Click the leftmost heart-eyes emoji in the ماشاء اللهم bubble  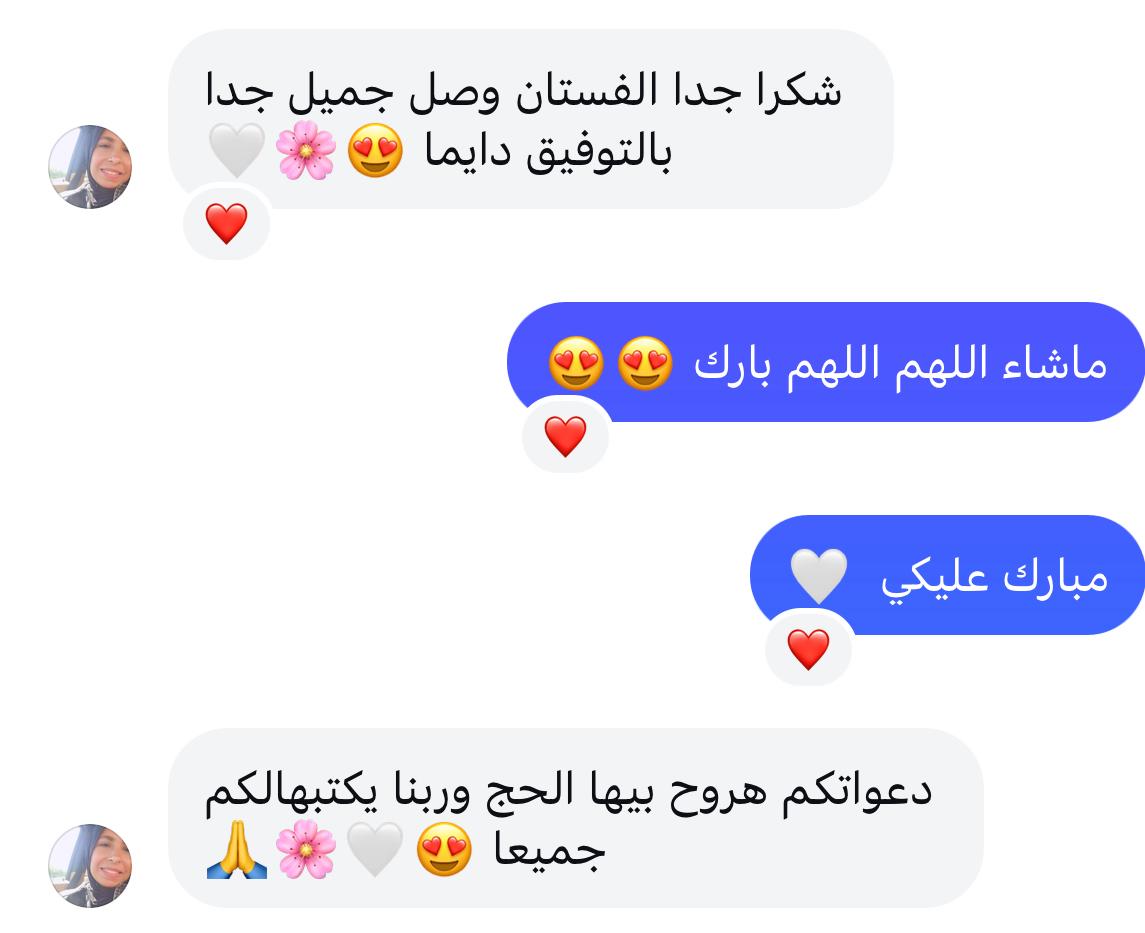point(576,363)
